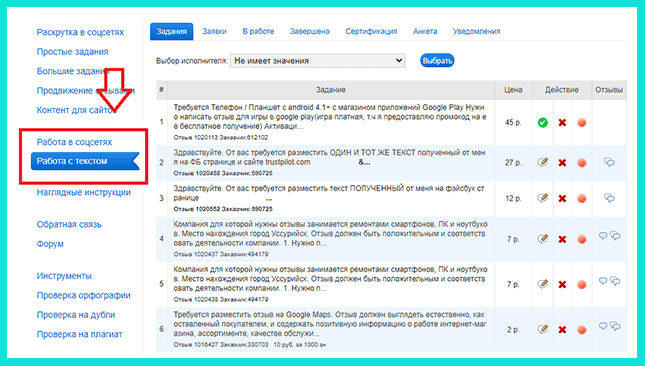
Task: Open Простые задания sidebar link
Action: click(x=72, y=52)
